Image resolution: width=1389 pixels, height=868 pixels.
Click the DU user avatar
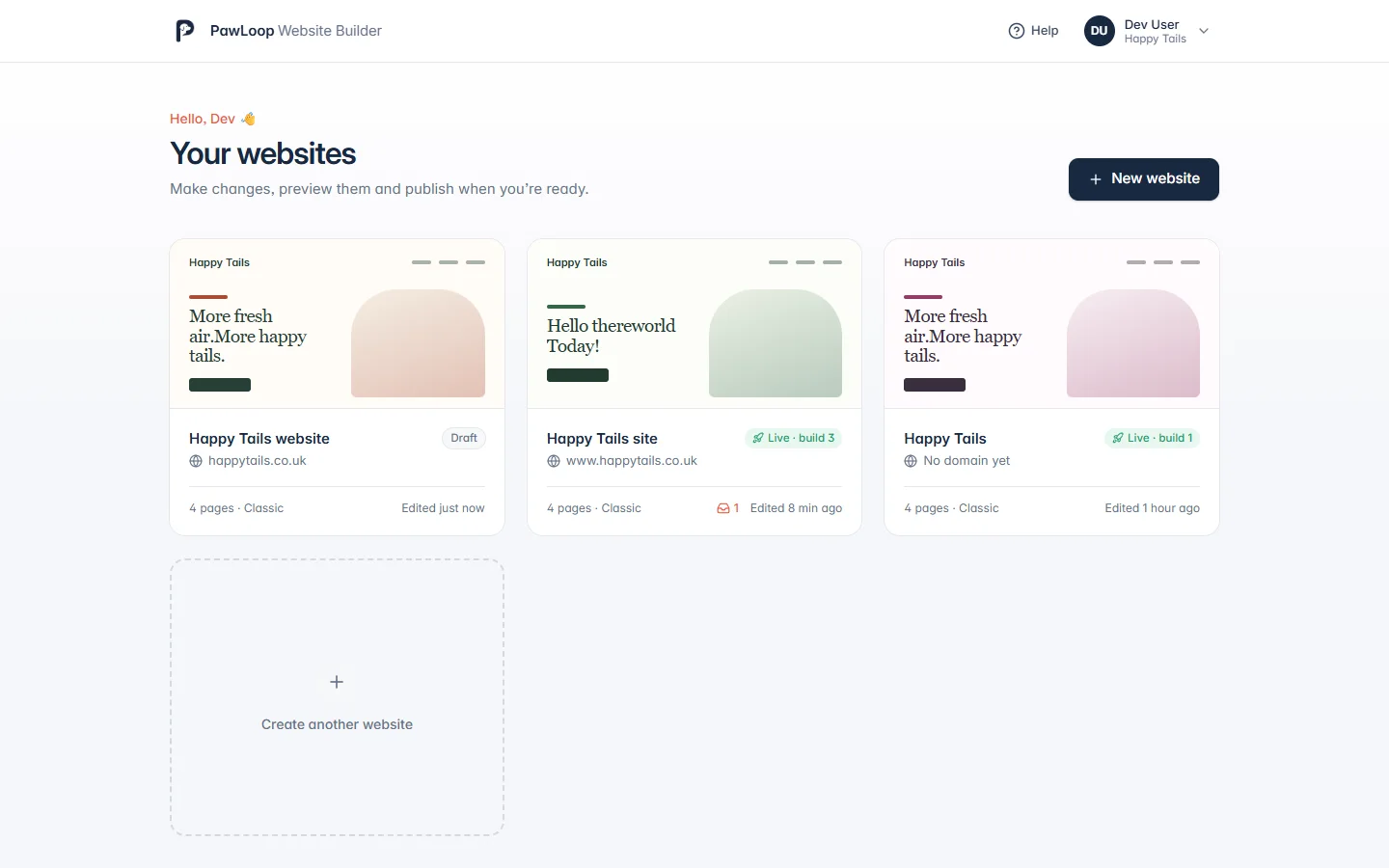pos(1099,31)
